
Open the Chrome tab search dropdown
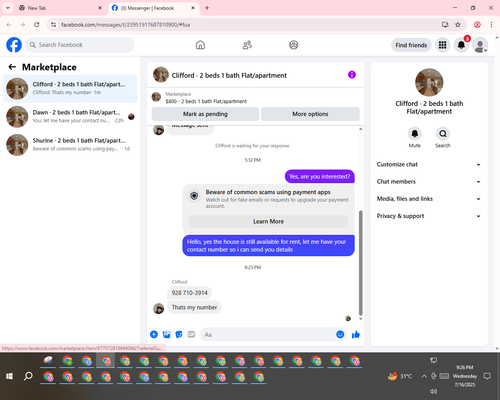[8, 8]
